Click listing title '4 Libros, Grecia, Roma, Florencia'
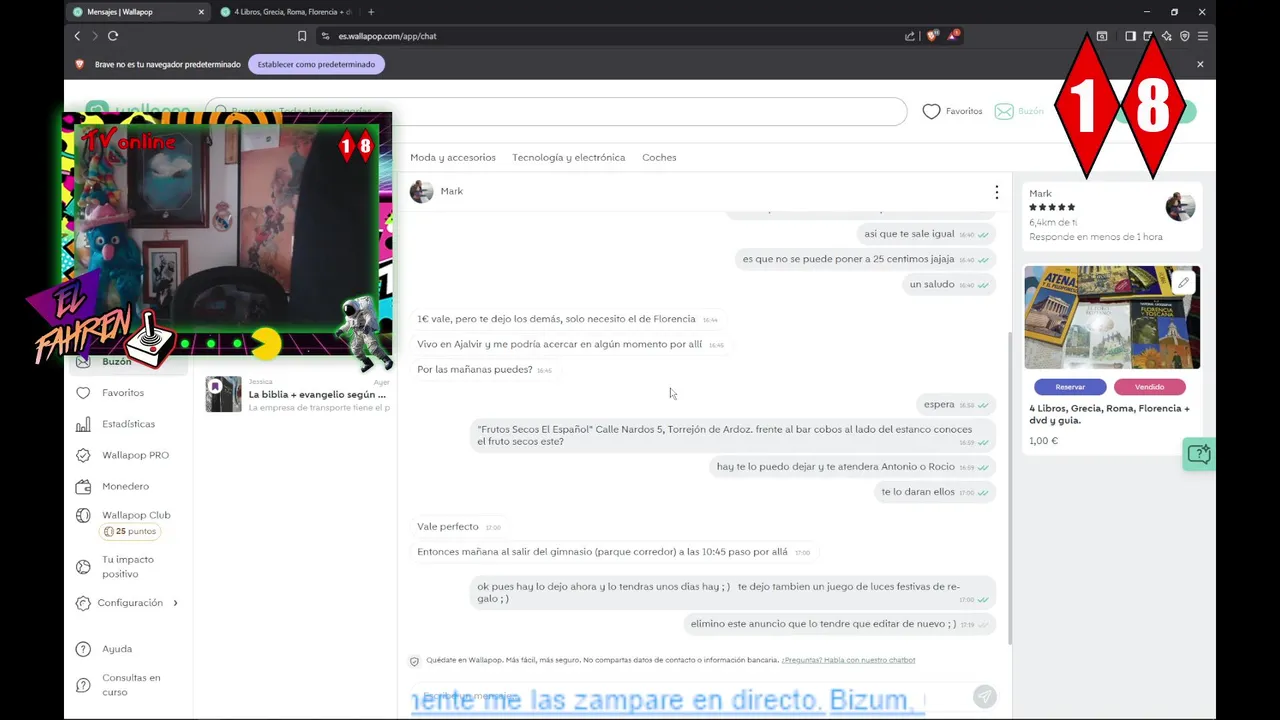Viewport: 1280px width, 720px height. pos(1110,414)
